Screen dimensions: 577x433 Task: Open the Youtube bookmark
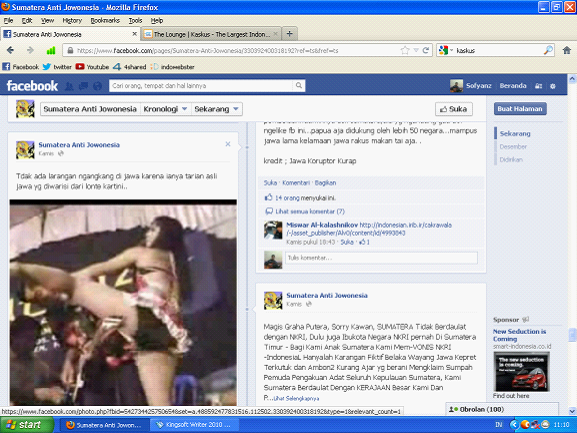point(92,67)
